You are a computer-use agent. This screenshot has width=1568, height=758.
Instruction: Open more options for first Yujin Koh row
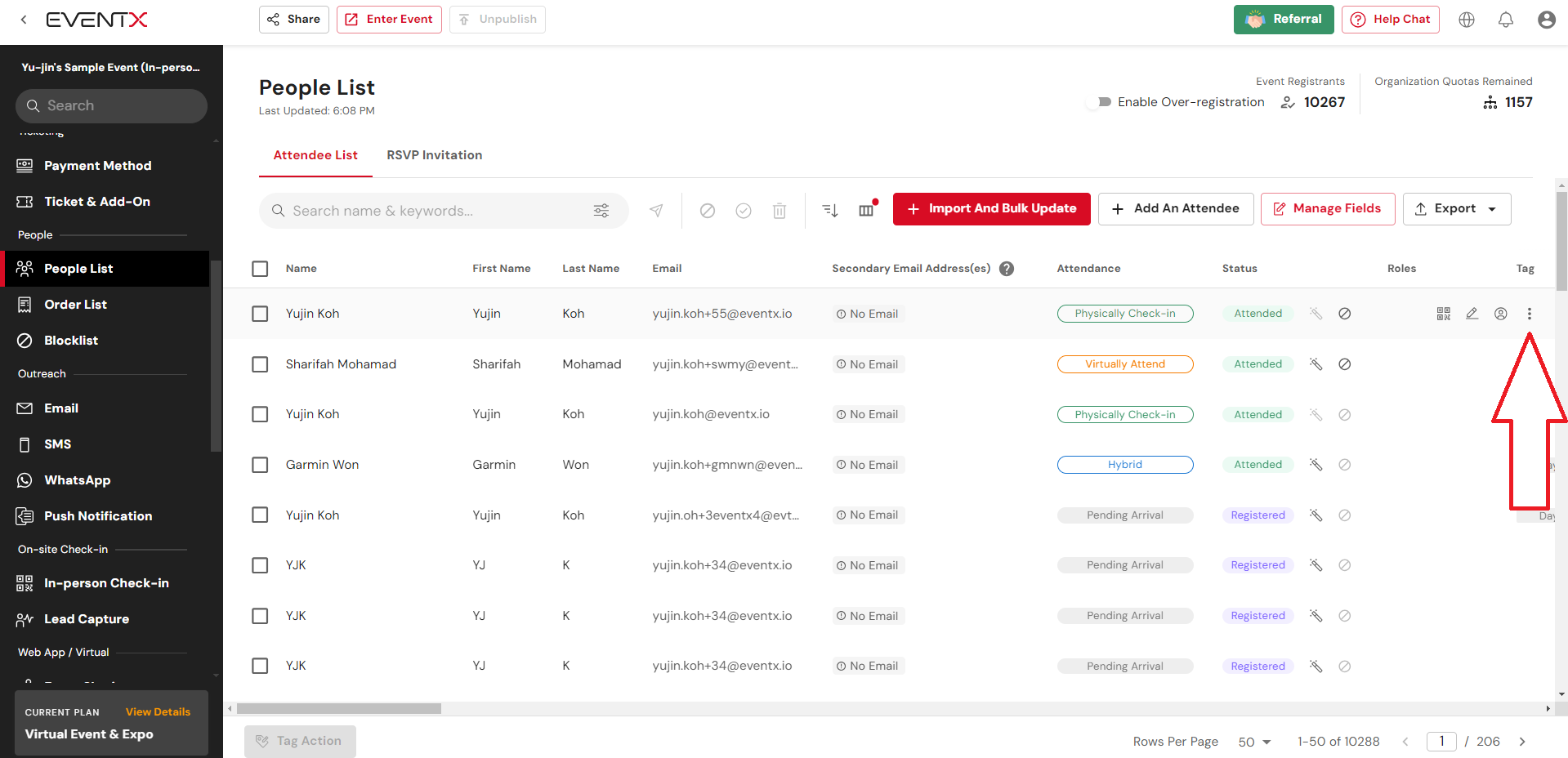pos(1530,314)
